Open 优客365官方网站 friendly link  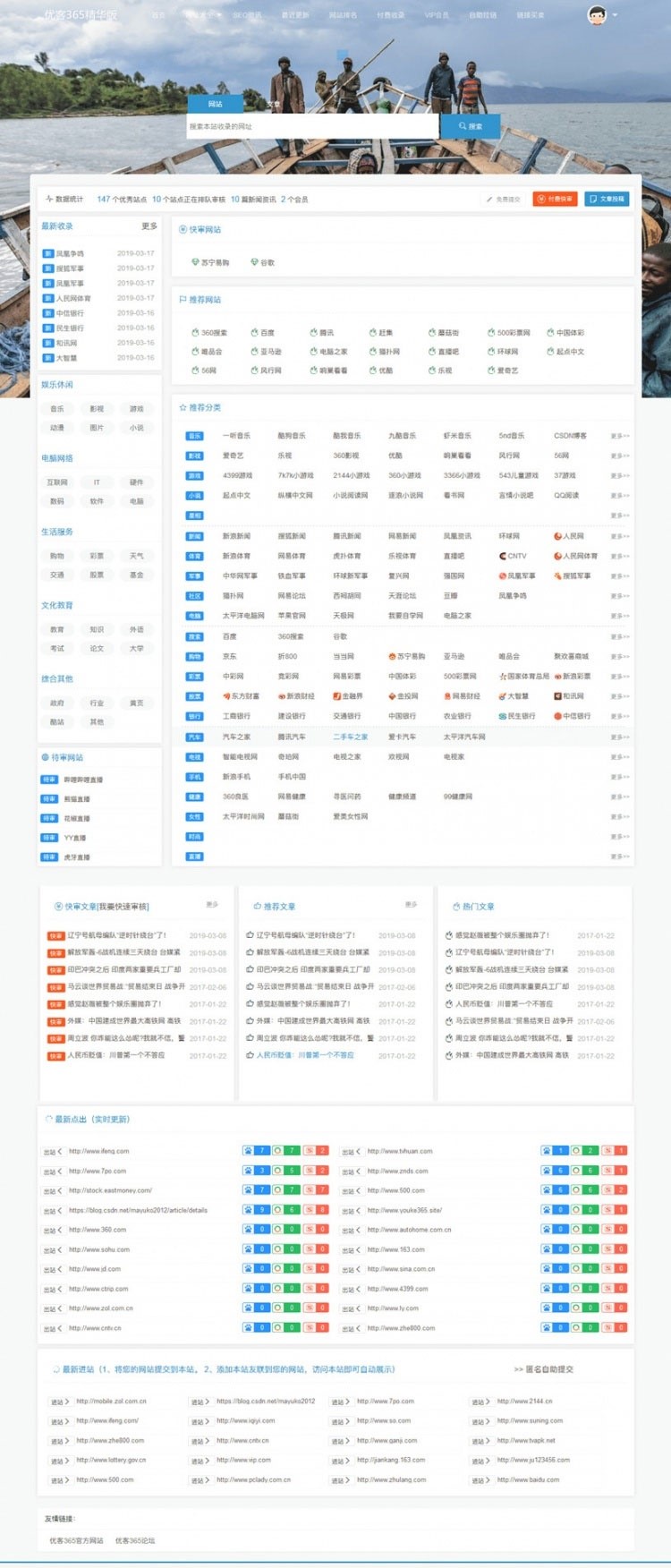(x=76, y=1540)
